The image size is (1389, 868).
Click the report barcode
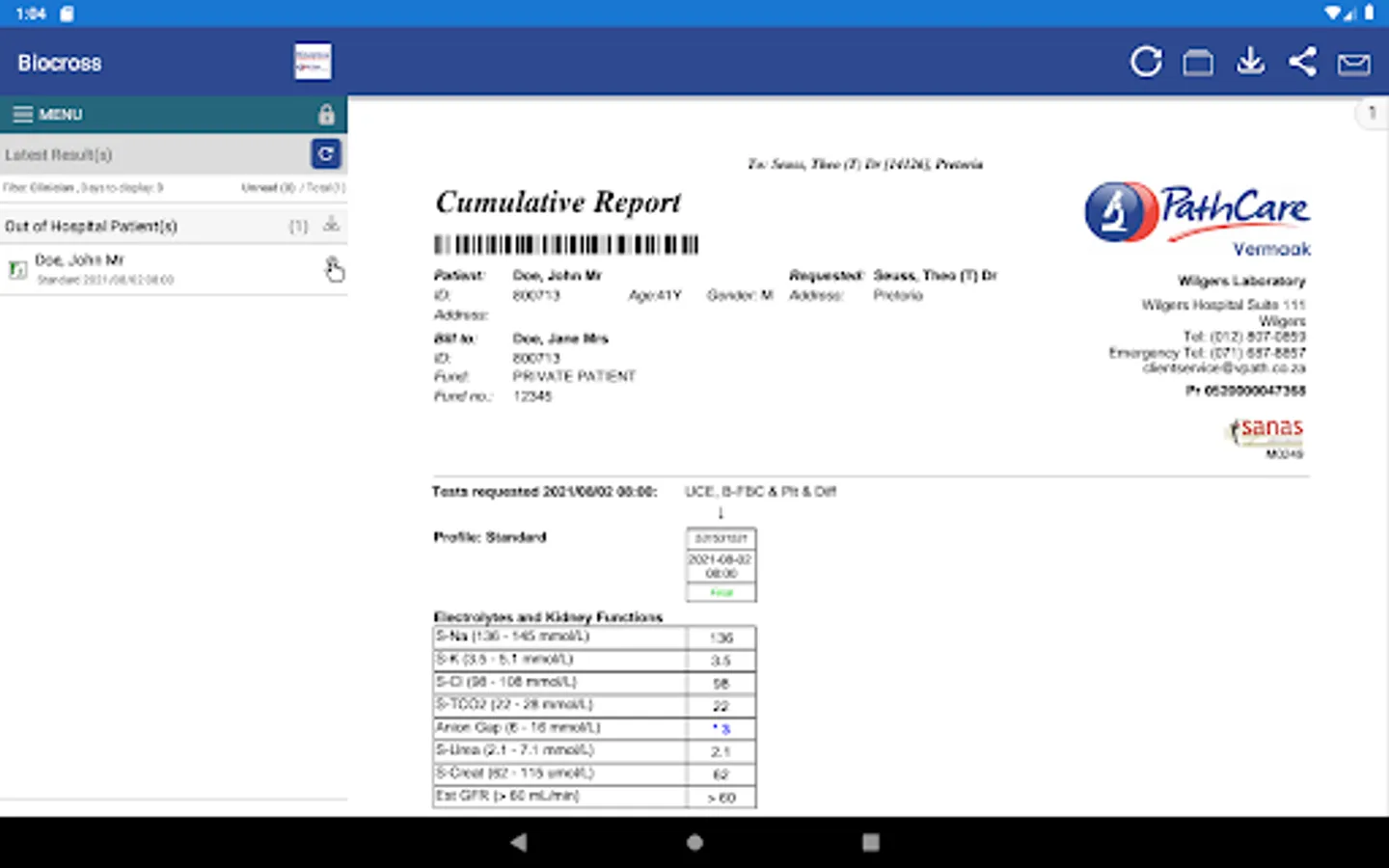pyautogui.click(x=566, y=244)
